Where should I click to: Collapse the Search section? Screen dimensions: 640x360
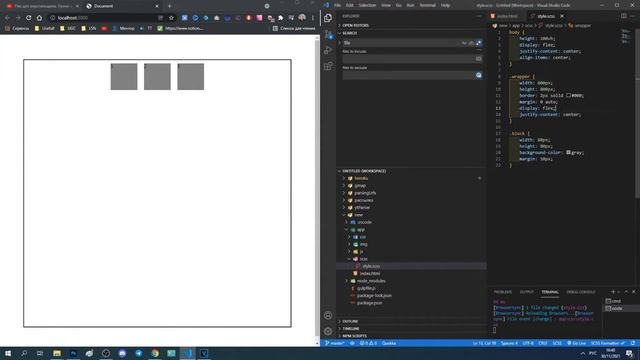[349, 33]
